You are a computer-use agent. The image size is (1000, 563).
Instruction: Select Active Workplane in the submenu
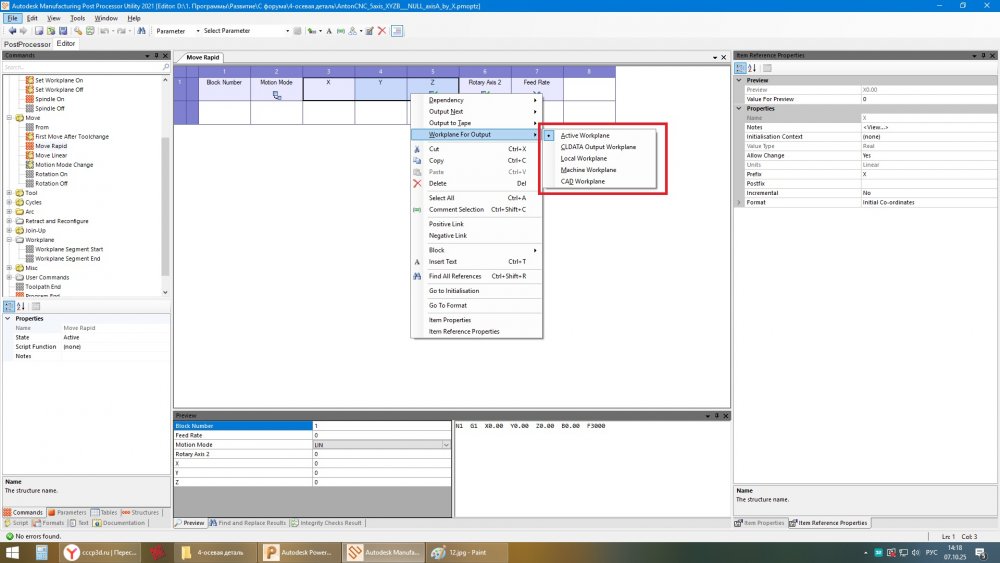[x=585, y=135]
